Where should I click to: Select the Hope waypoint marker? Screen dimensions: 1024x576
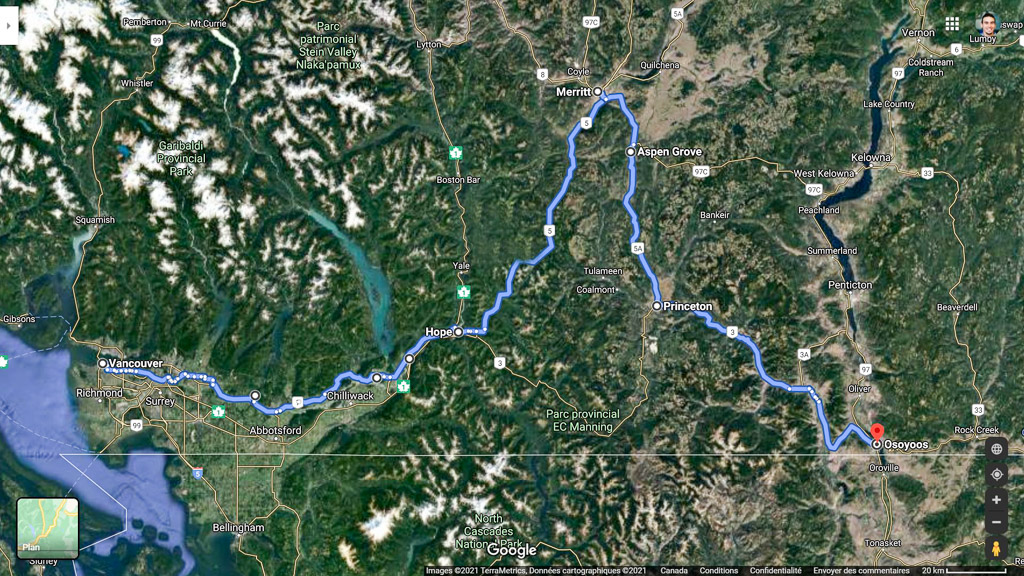[x=458, y=332]
